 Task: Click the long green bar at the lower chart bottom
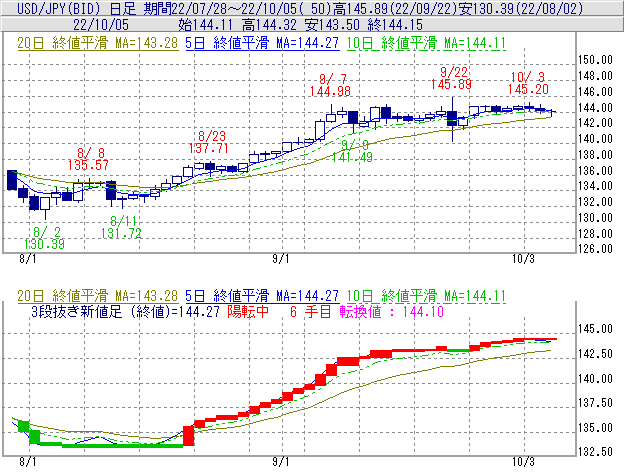point(123,446)
